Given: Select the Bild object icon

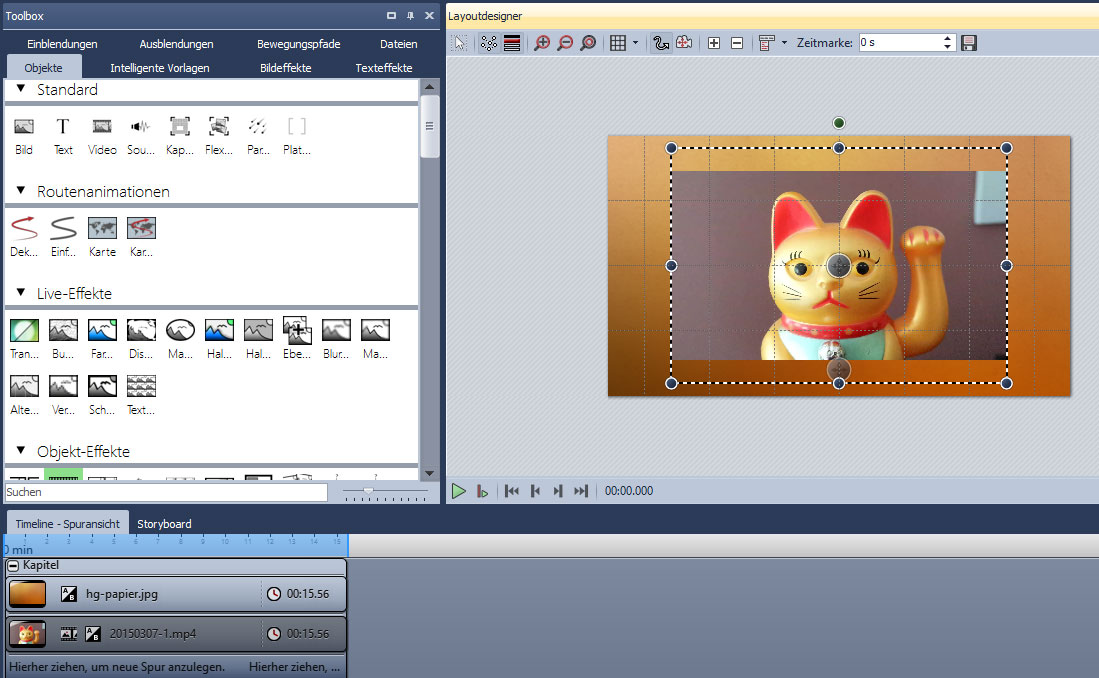Looking at the screenshot, I should (x=24, y=127).
